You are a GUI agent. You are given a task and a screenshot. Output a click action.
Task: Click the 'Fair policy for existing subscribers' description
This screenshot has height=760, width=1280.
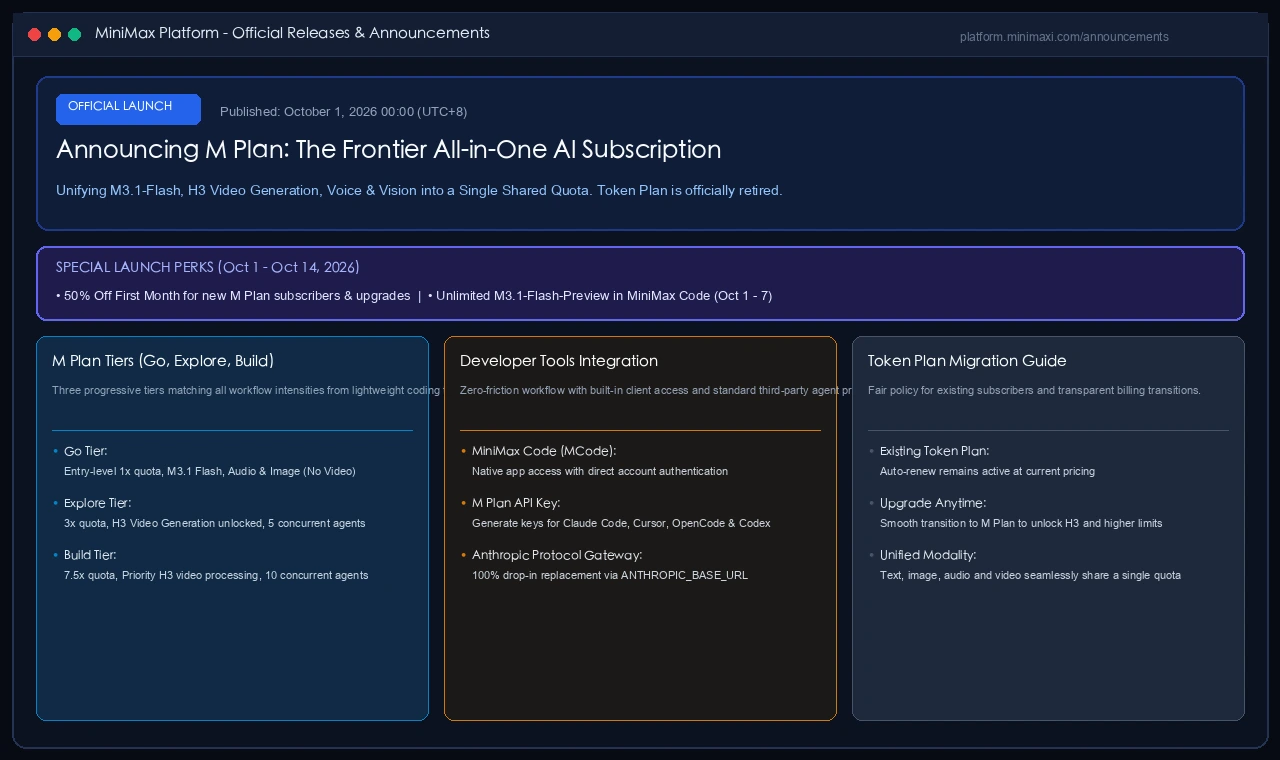tap(1034, 390)
